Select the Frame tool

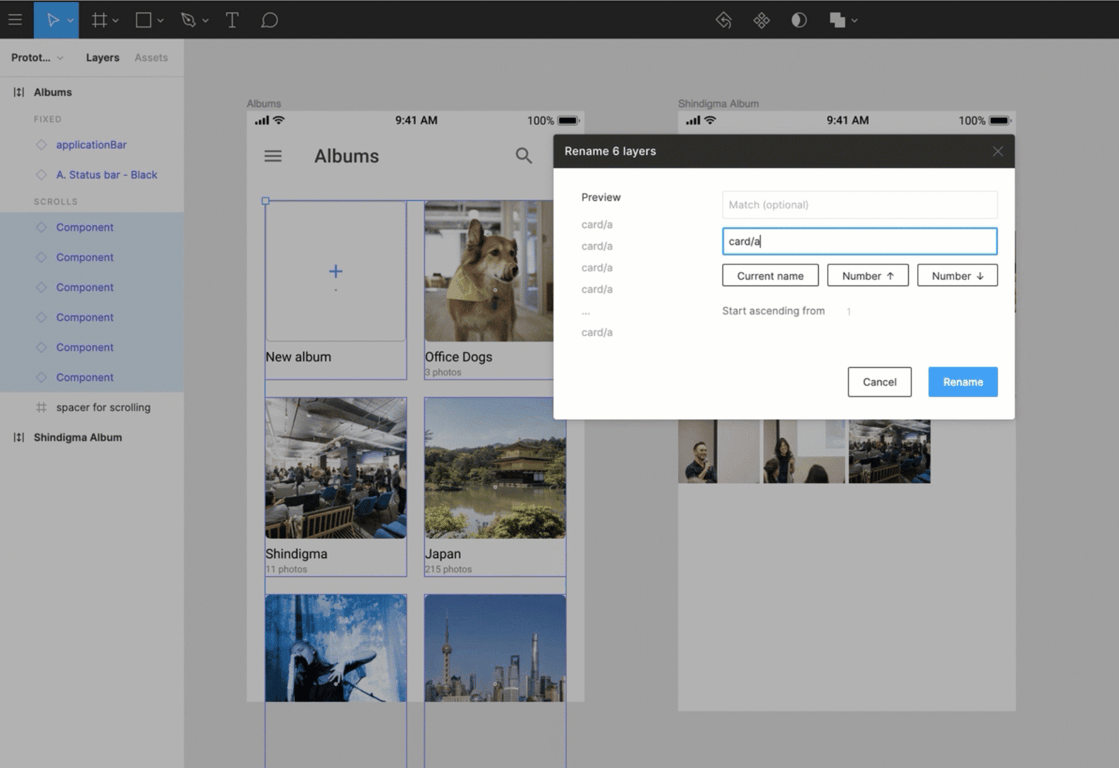click(99, 20)
